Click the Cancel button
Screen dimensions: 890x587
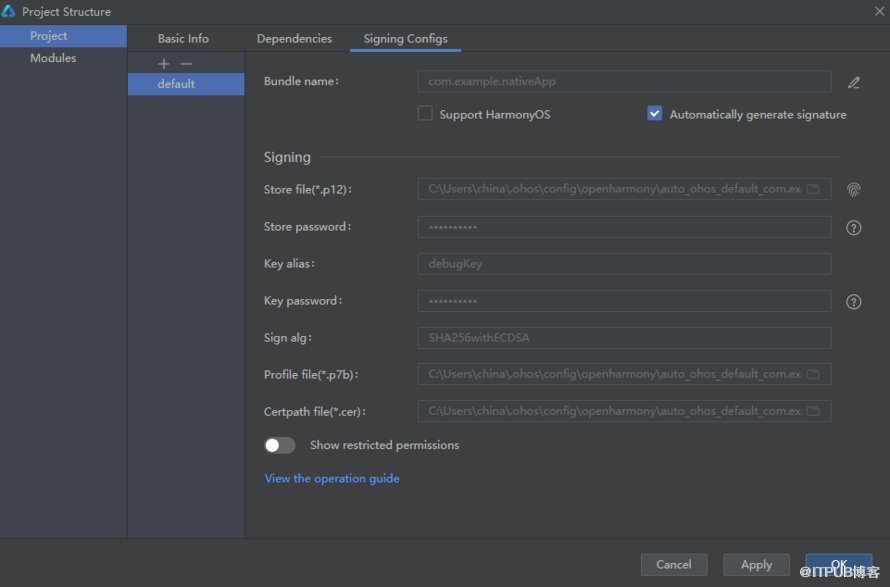(674, 564)
